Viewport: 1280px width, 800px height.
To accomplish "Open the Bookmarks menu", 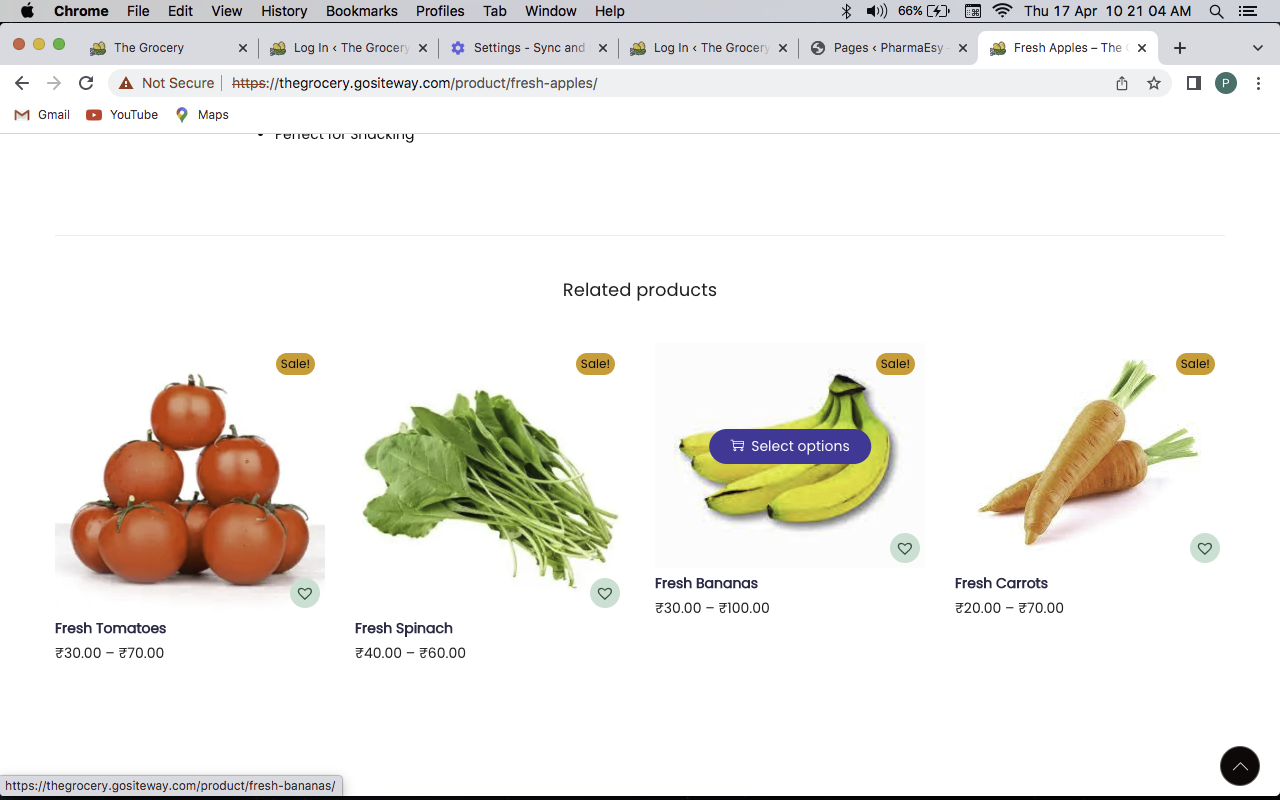I will click(361, 11).
